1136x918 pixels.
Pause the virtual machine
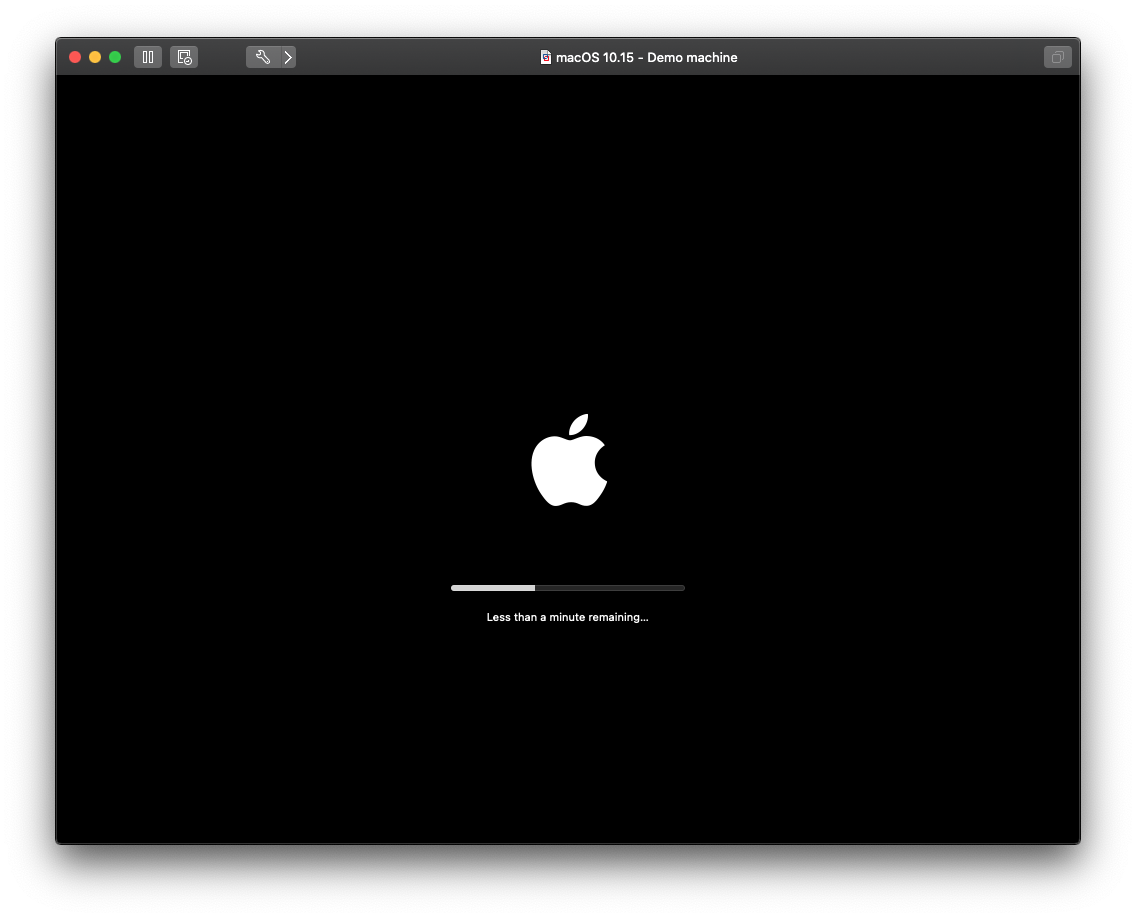(x=148, y=57)
